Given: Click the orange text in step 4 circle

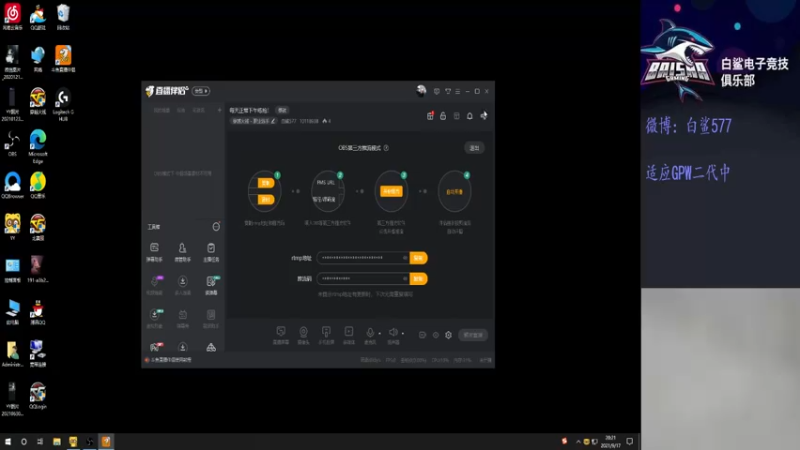Looking at the screenshot, I should click(455, 192).
